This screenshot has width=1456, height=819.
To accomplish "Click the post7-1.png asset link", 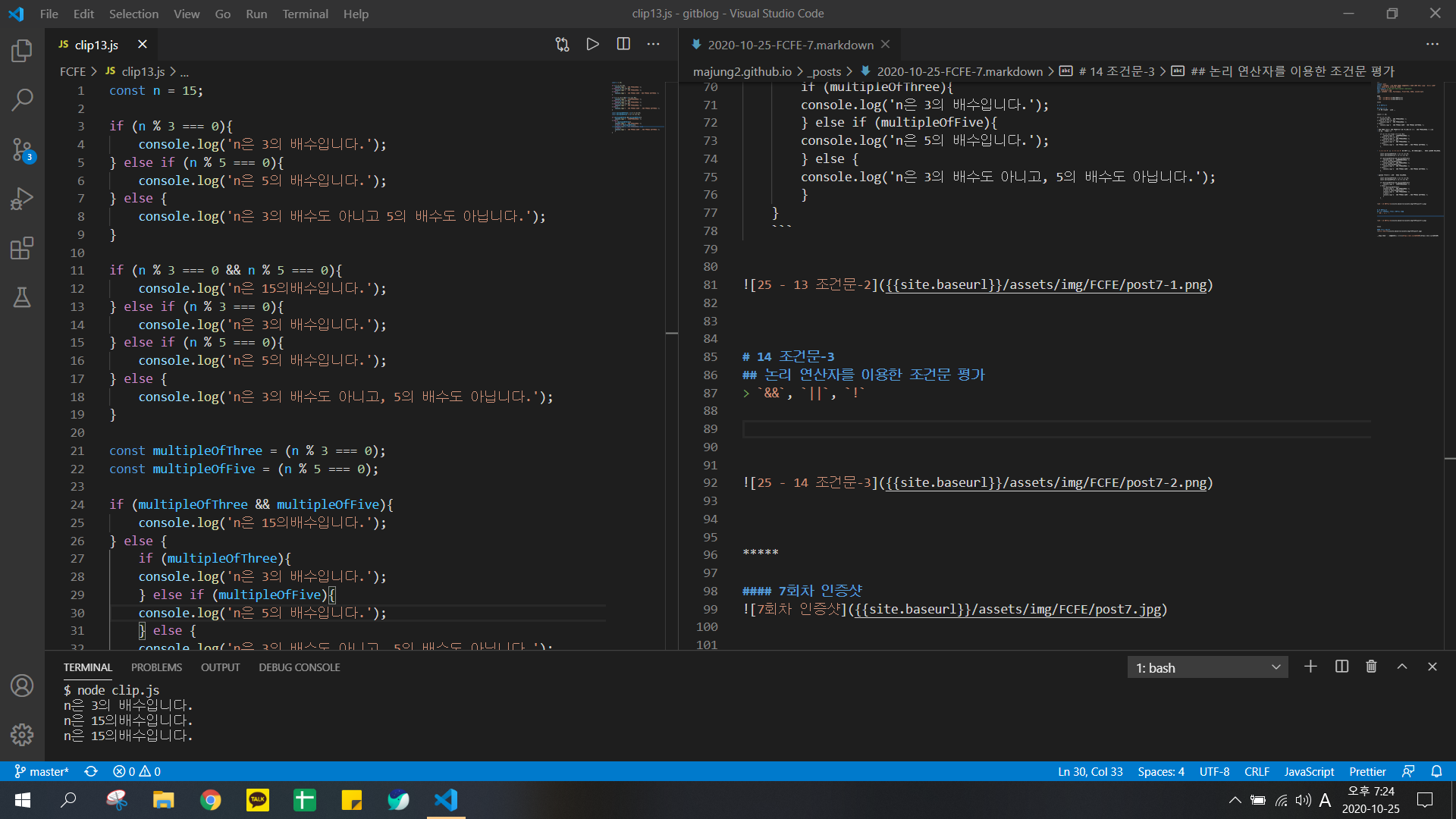I will (x=1046, y=285).
